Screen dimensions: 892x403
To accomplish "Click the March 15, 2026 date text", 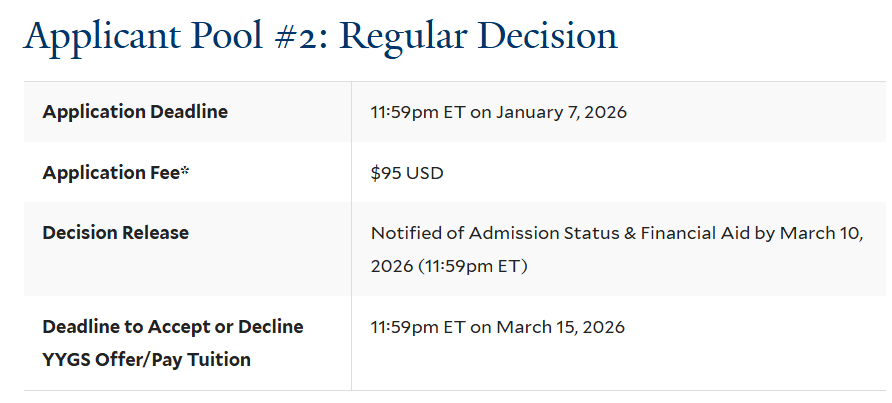I will tap(560, 327).
